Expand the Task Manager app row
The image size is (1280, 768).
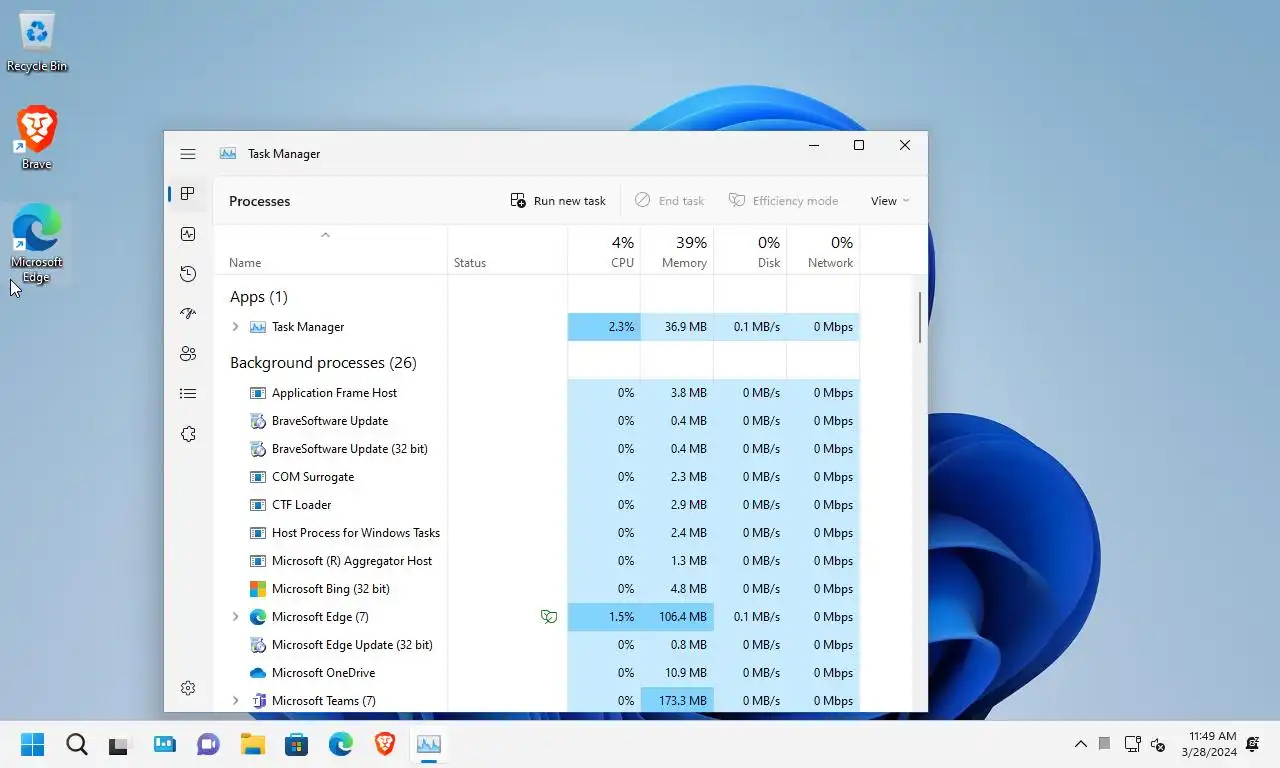236,327
